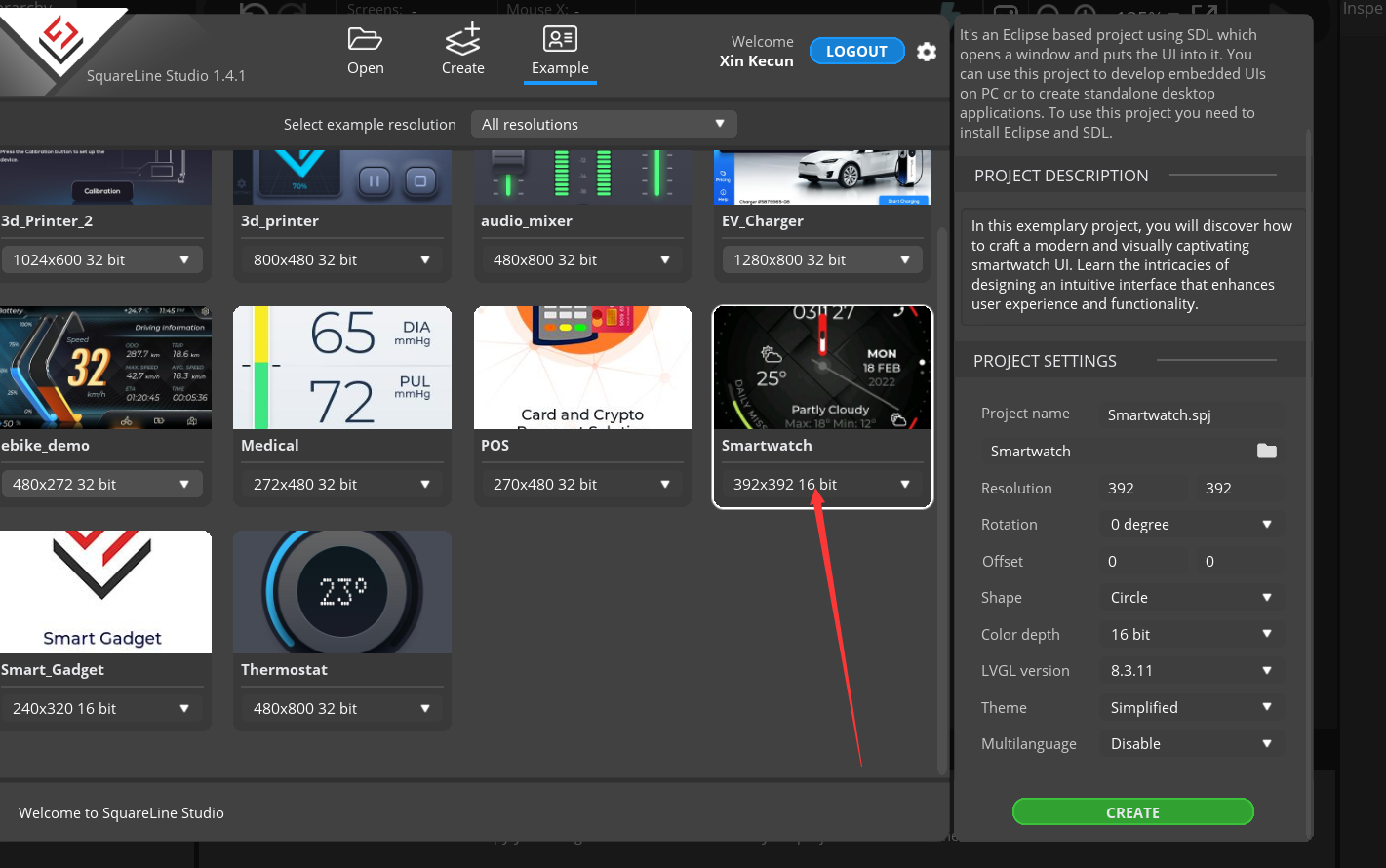Click the LOGOUT button

click(x=856, y=52)
